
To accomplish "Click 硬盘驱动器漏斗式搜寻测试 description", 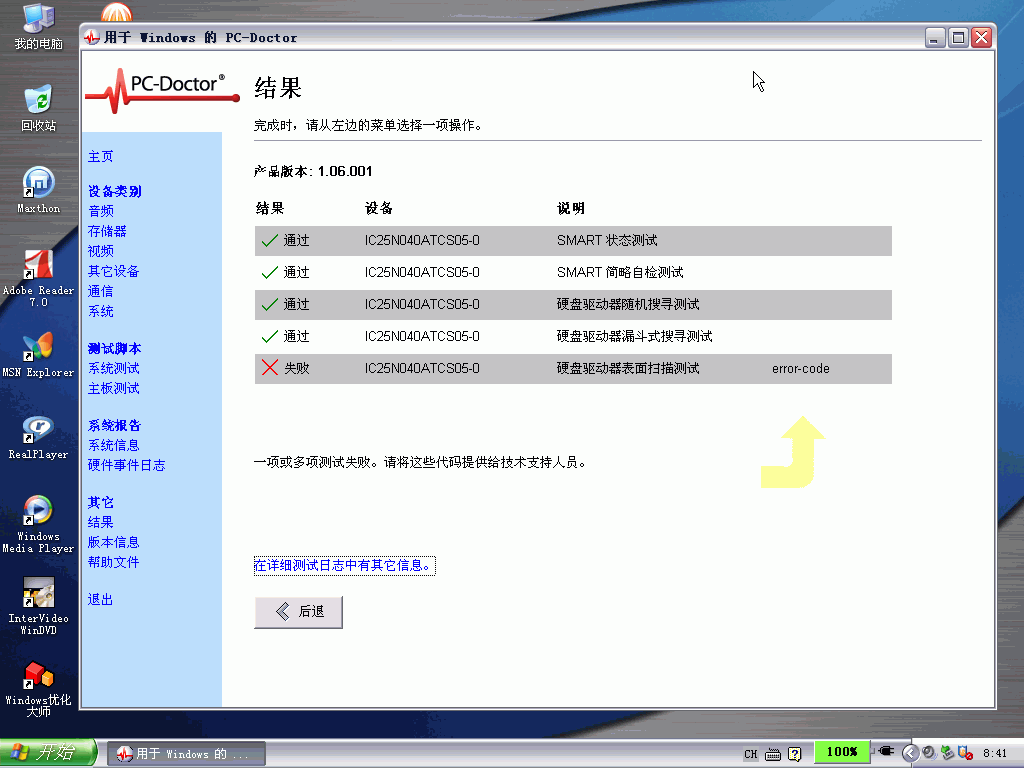I will [634, 336].
